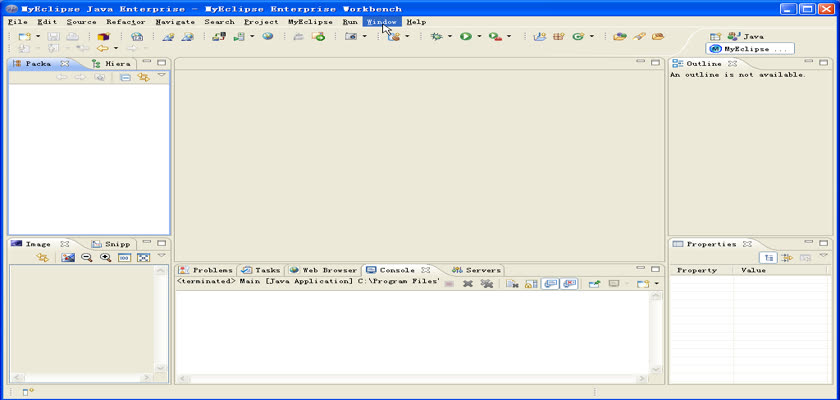Click the Run External Tools icon
Viewport: 840px width, 400px height.
(x=496, y=36)
